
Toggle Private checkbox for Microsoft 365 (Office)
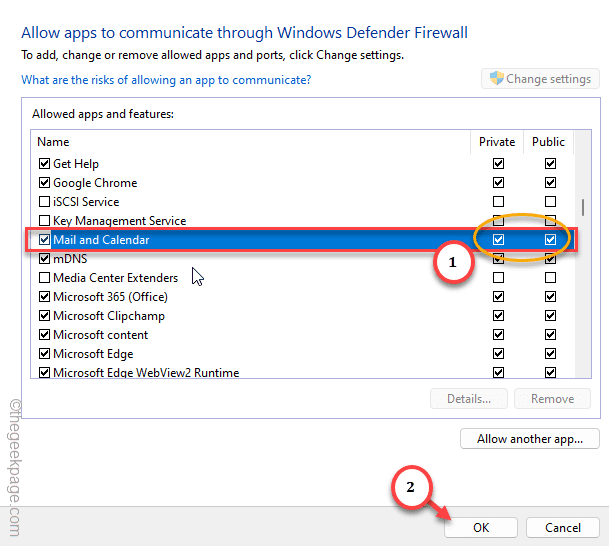[498, 297]
